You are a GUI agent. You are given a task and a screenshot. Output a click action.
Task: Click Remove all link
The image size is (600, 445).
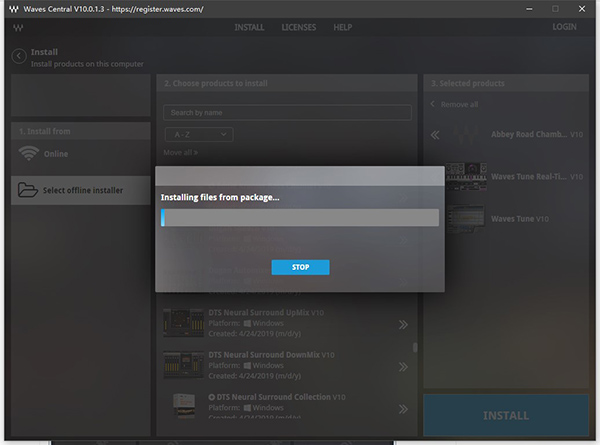(459, 104)
